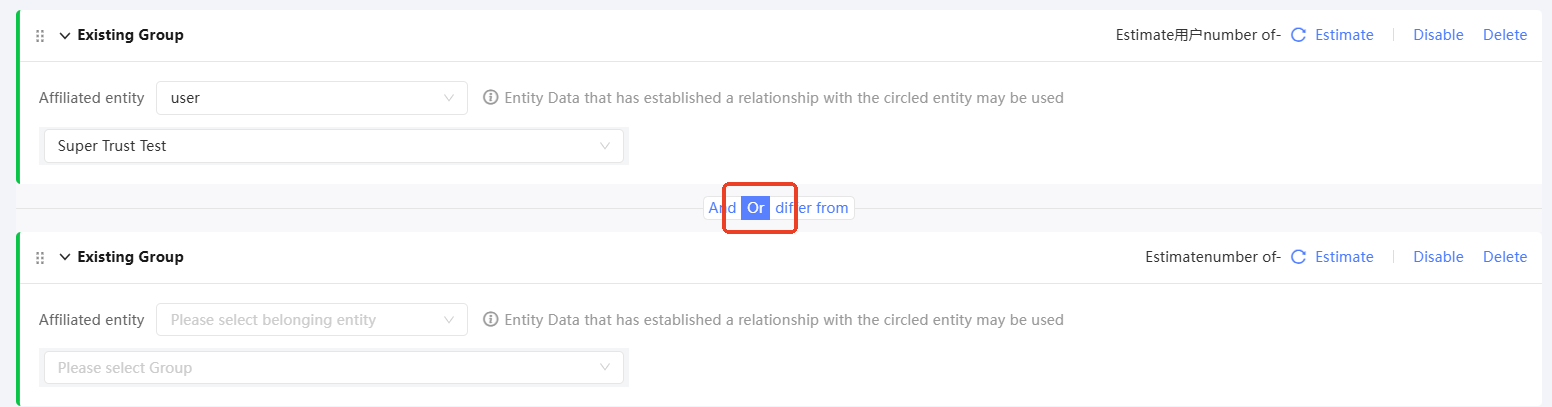Click Estimate link in the second group

coord(1344,257)
